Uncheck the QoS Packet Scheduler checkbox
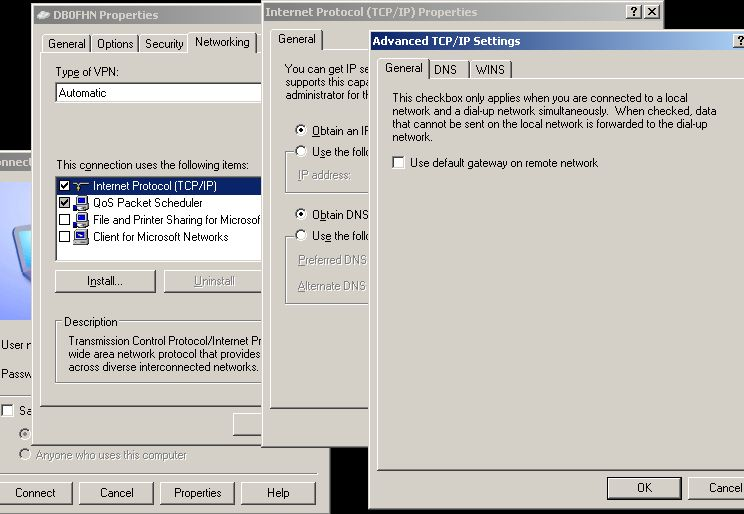 (65, 203)
